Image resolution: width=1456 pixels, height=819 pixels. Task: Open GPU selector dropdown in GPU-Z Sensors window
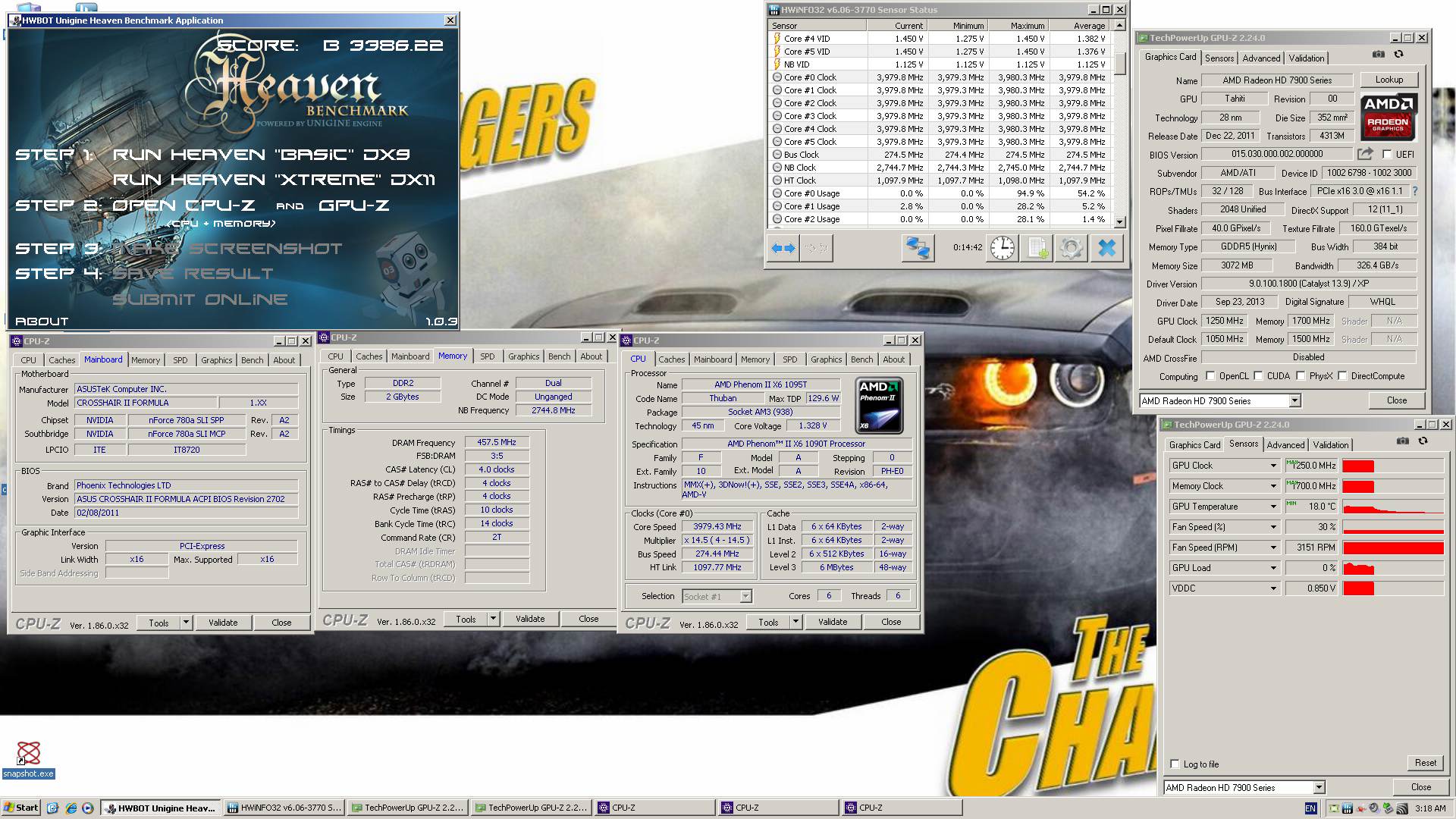point(1319,787)
